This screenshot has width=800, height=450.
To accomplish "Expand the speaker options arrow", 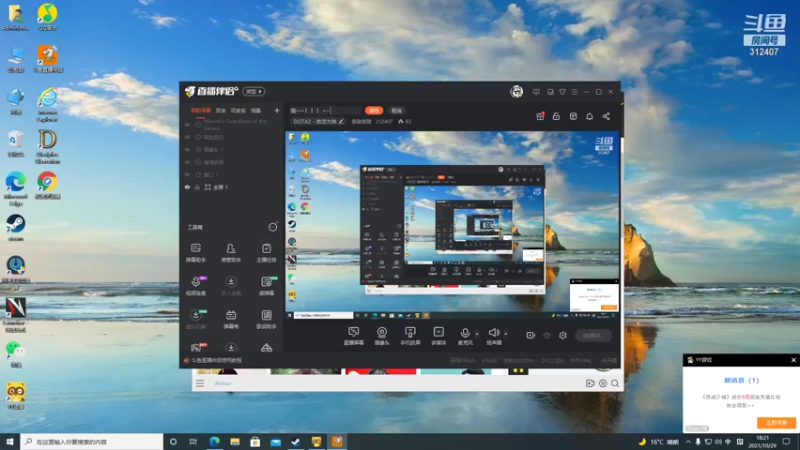I will pos(506,334).
